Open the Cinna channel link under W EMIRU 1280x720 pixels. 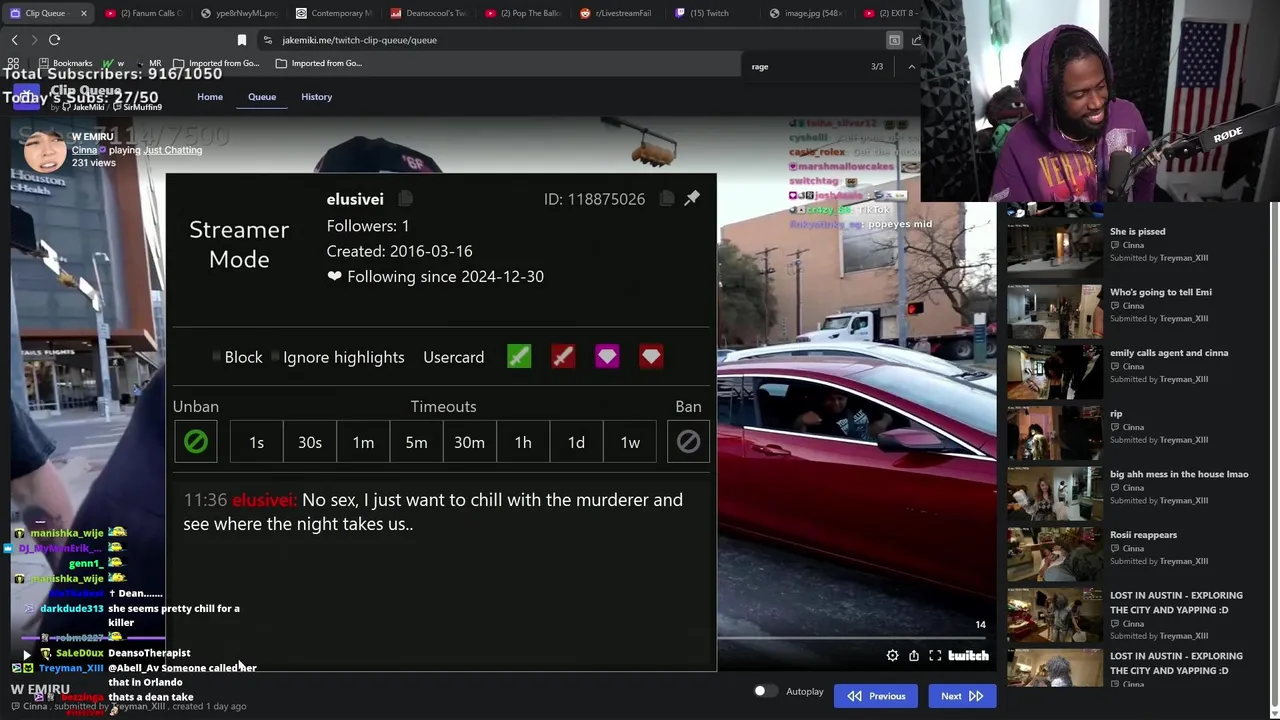(x=84, y=150)
